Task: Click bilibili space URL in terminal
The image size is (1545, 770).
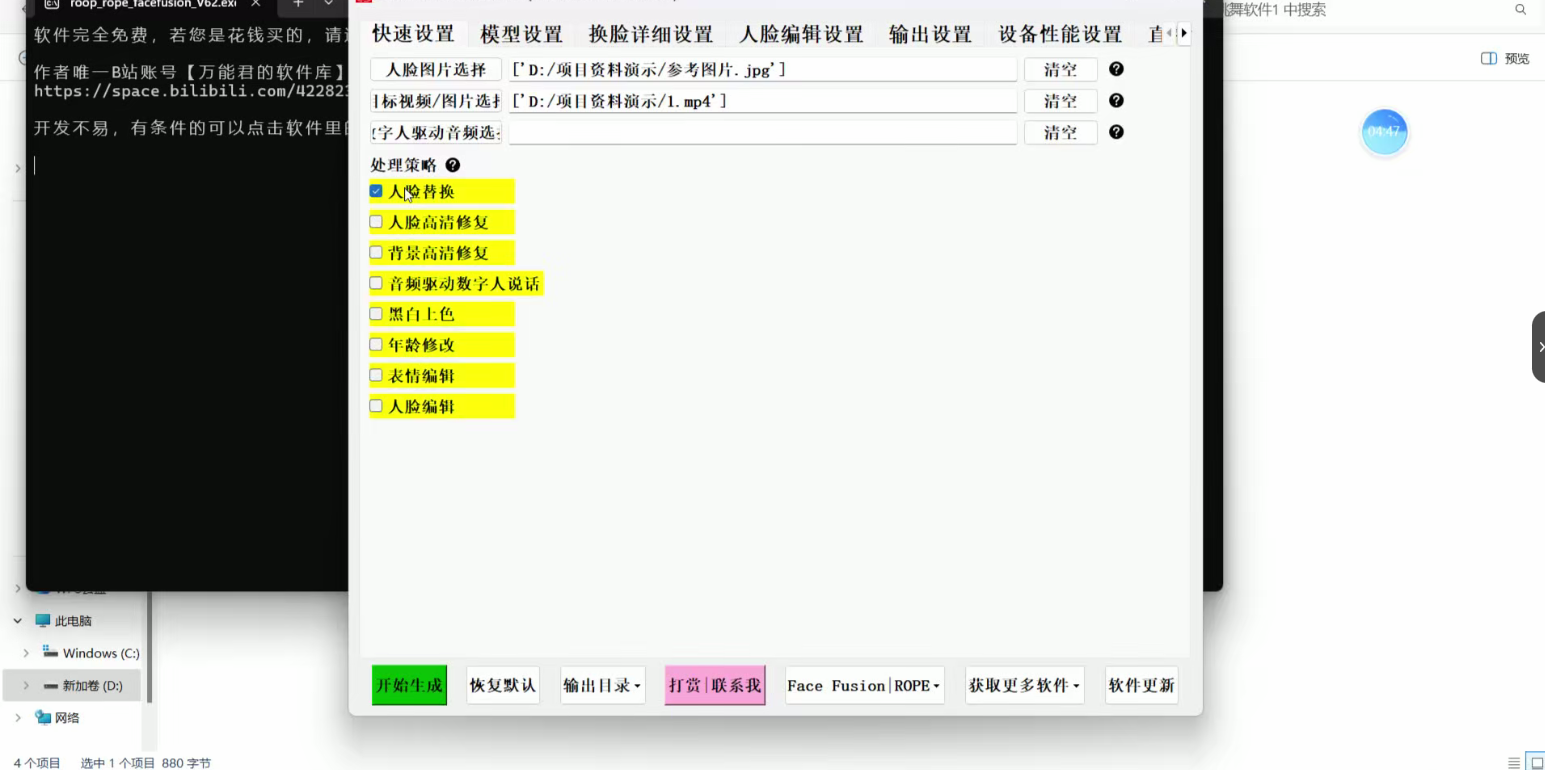Action: coord(192,91)
